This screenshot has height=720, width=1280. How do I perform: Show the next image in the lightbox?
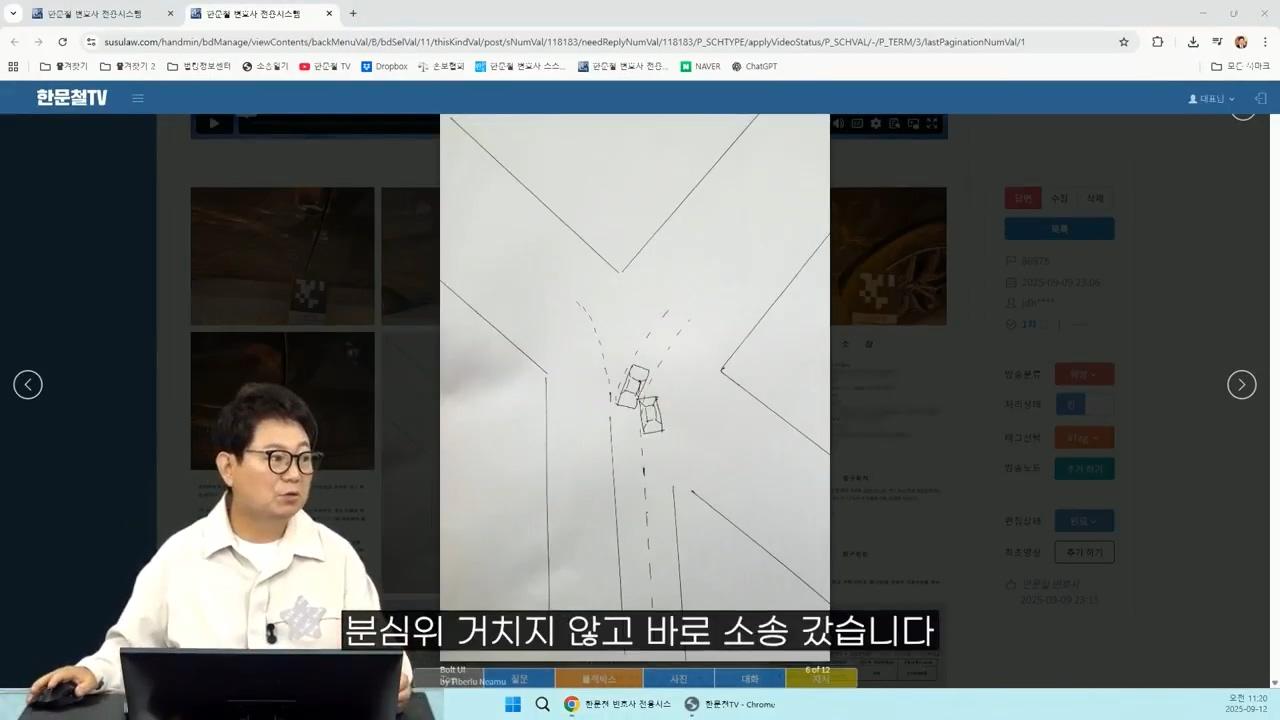point(1241,384)
